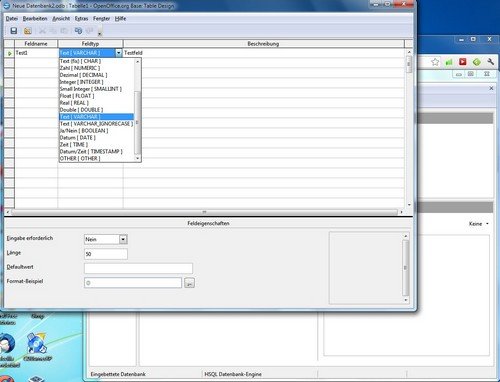Select Ja/Nein [ BOOLEAN ] field type
500x382 pixels.
coord(97,131)
